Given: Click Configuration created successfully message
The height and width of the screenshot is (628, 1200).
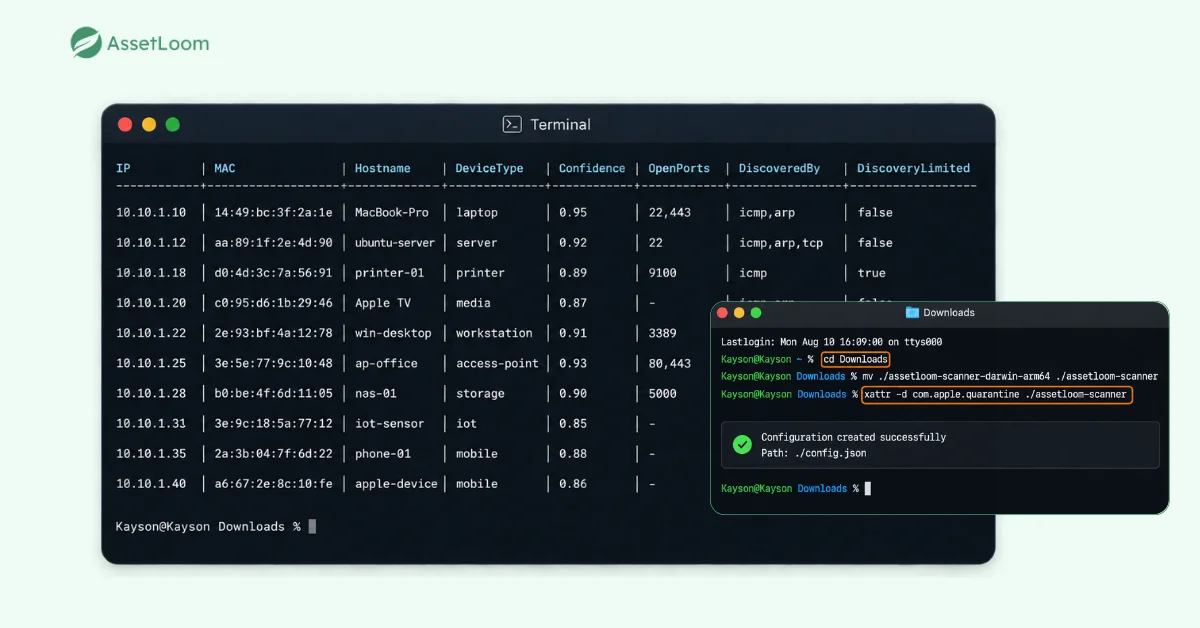Looking at the screenshot, I should [853, 437].
